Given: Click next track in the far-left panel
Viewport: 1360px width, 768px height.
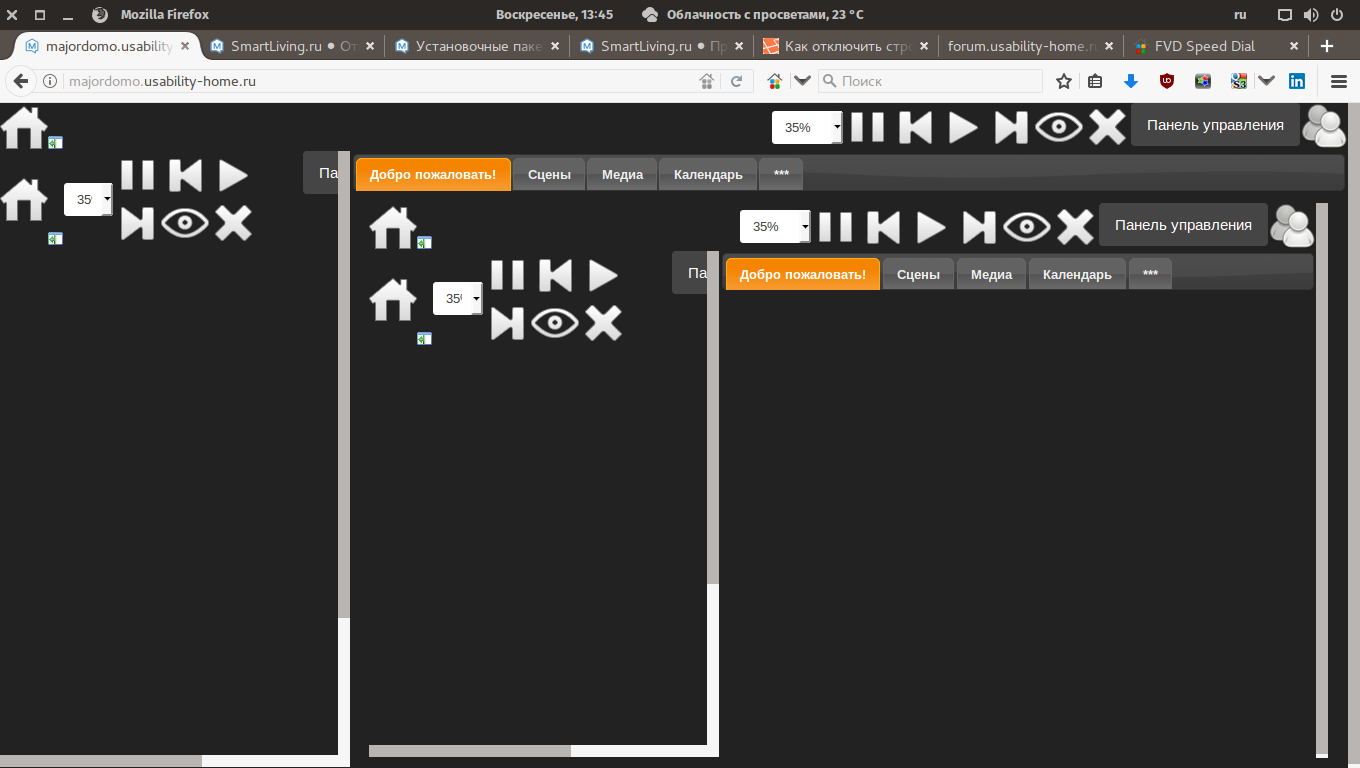Looking at the screenshot, I should coord(137,223).
